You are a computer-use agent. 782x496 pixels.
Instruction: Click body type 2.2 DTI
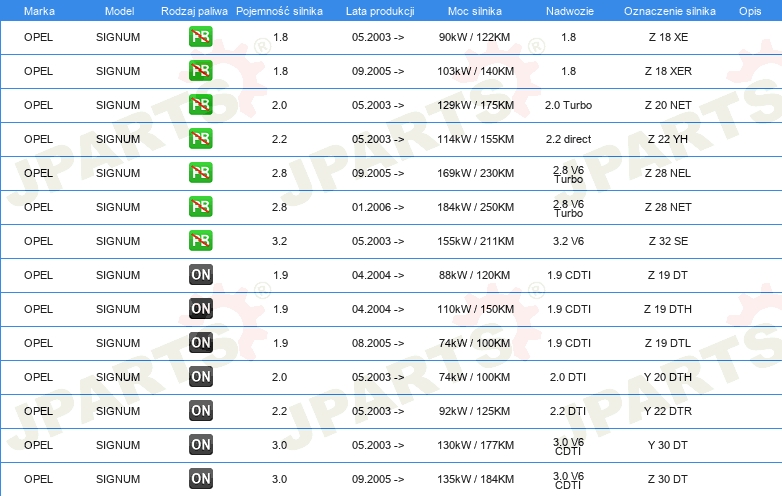pos(568,411)
